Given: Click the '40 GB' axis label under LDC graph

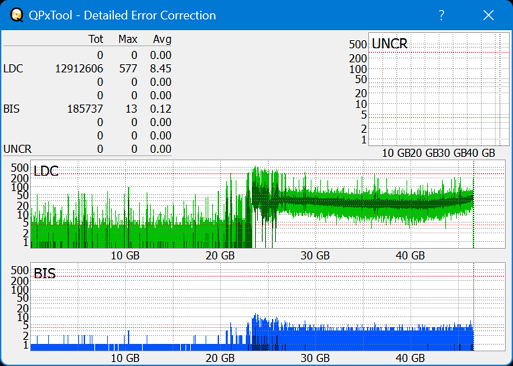Looking at the screenshot, I should 410,256.
